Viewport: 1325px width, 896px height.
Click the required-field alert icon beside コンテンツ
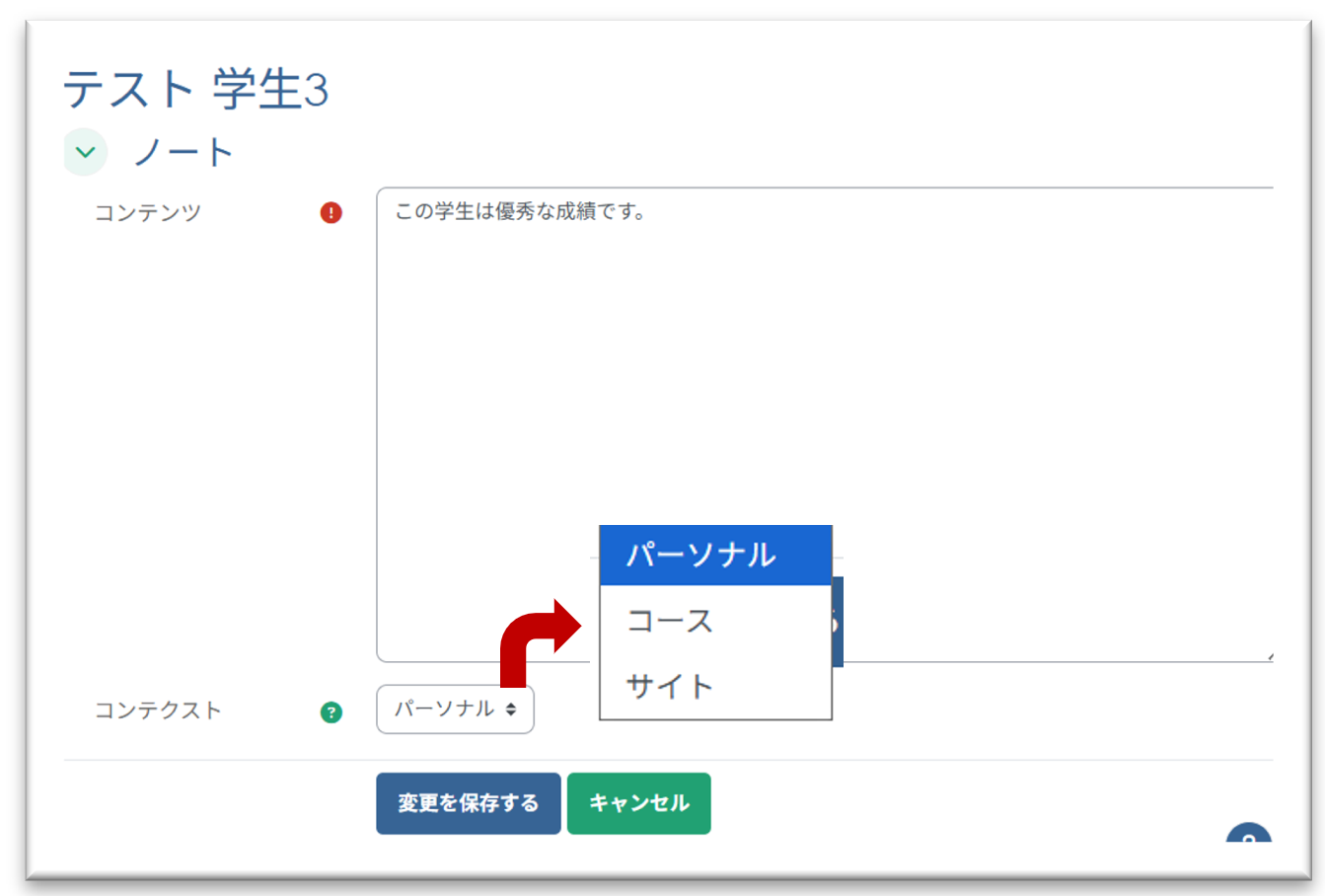pos(331,212)
